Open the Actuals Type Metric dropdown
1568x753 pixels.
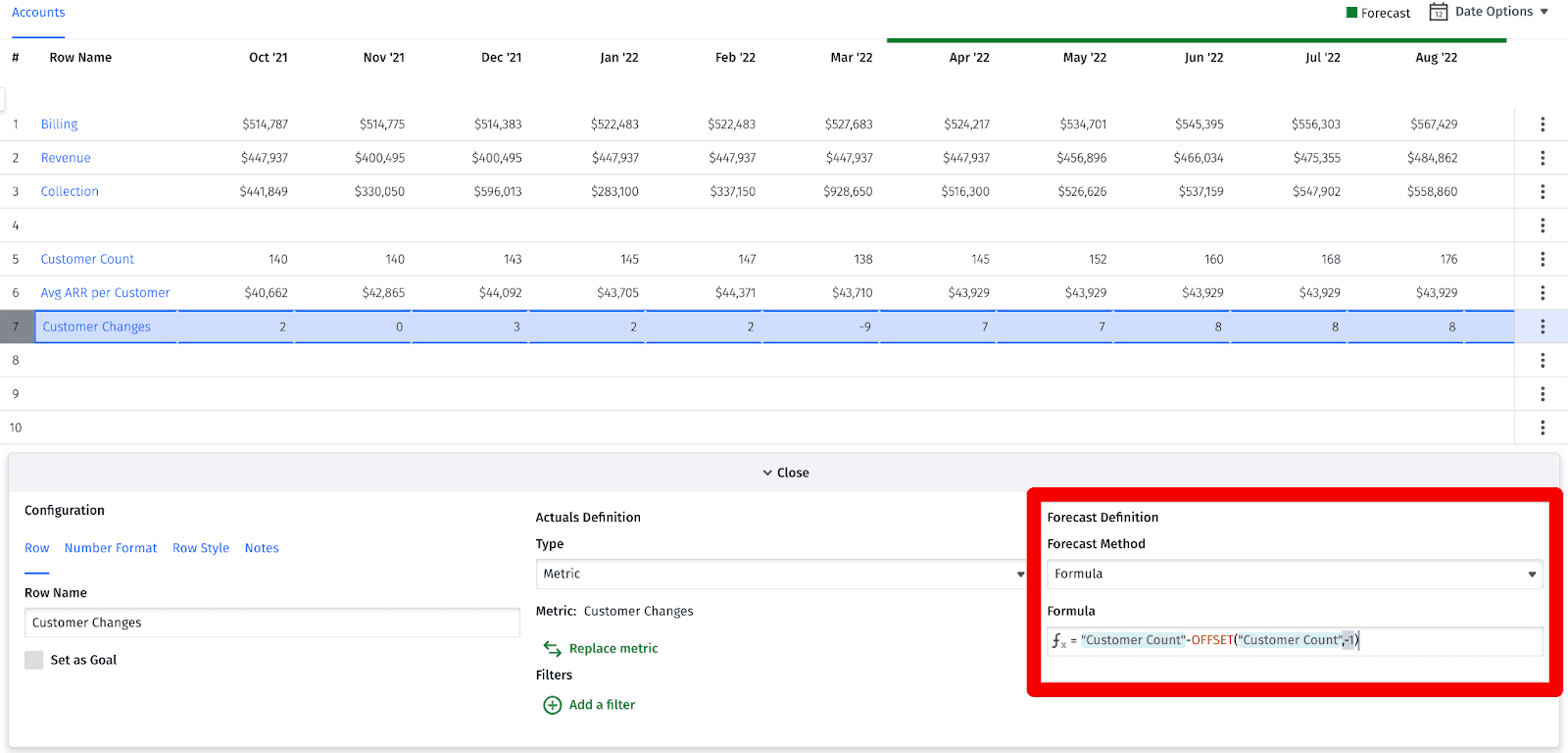click(x=780, y=574)
